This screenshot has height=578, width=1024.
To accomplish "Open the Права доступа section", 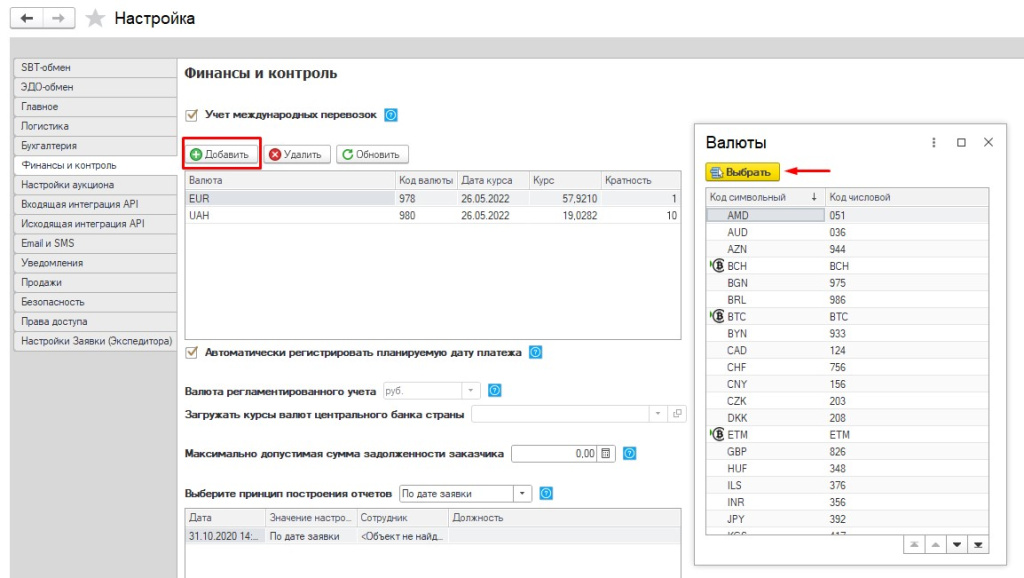I will pos(95,322).
